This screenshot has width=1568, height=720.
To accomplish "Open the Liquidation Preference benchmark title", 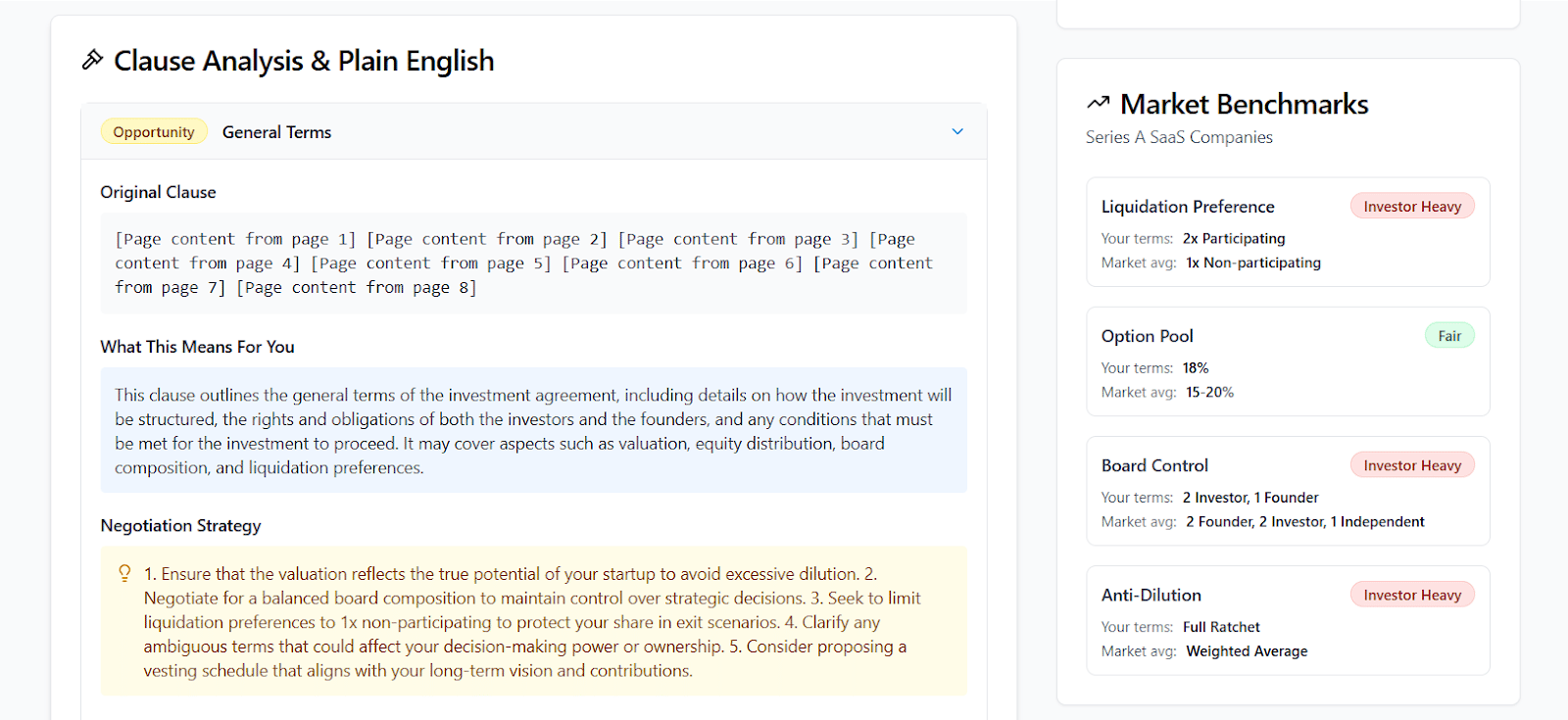I will pos(1188,207).
